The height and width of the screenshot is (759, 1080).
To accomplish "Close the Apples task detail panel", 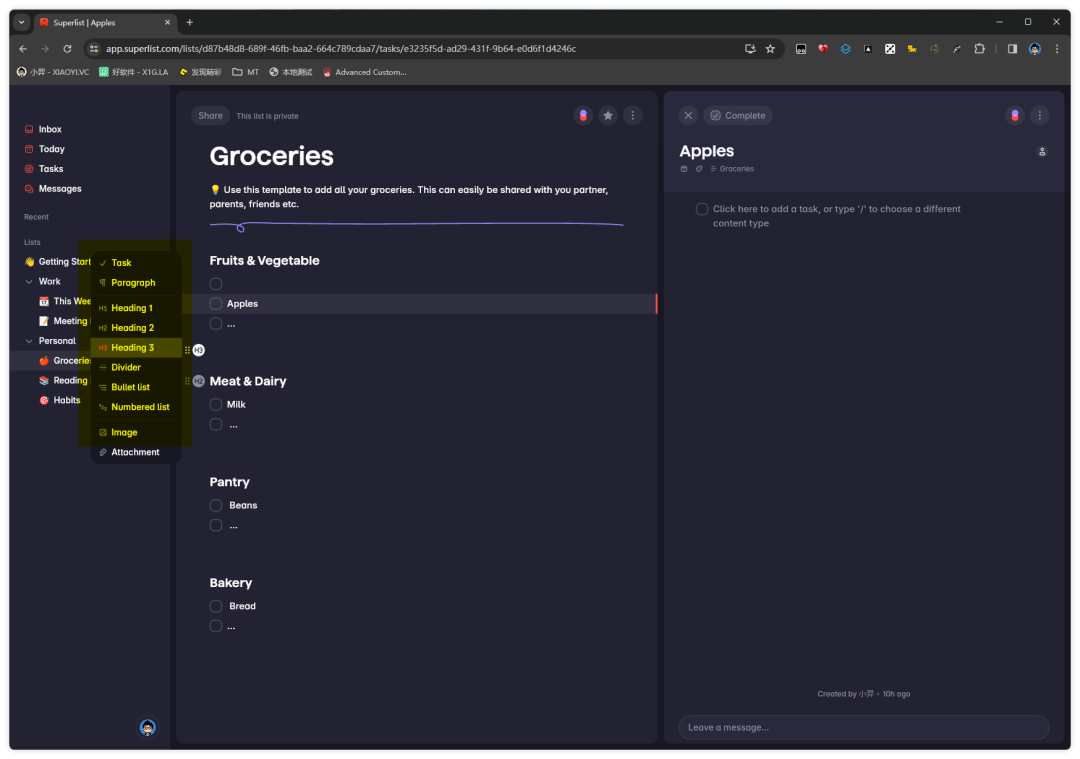I will point(688,116).
